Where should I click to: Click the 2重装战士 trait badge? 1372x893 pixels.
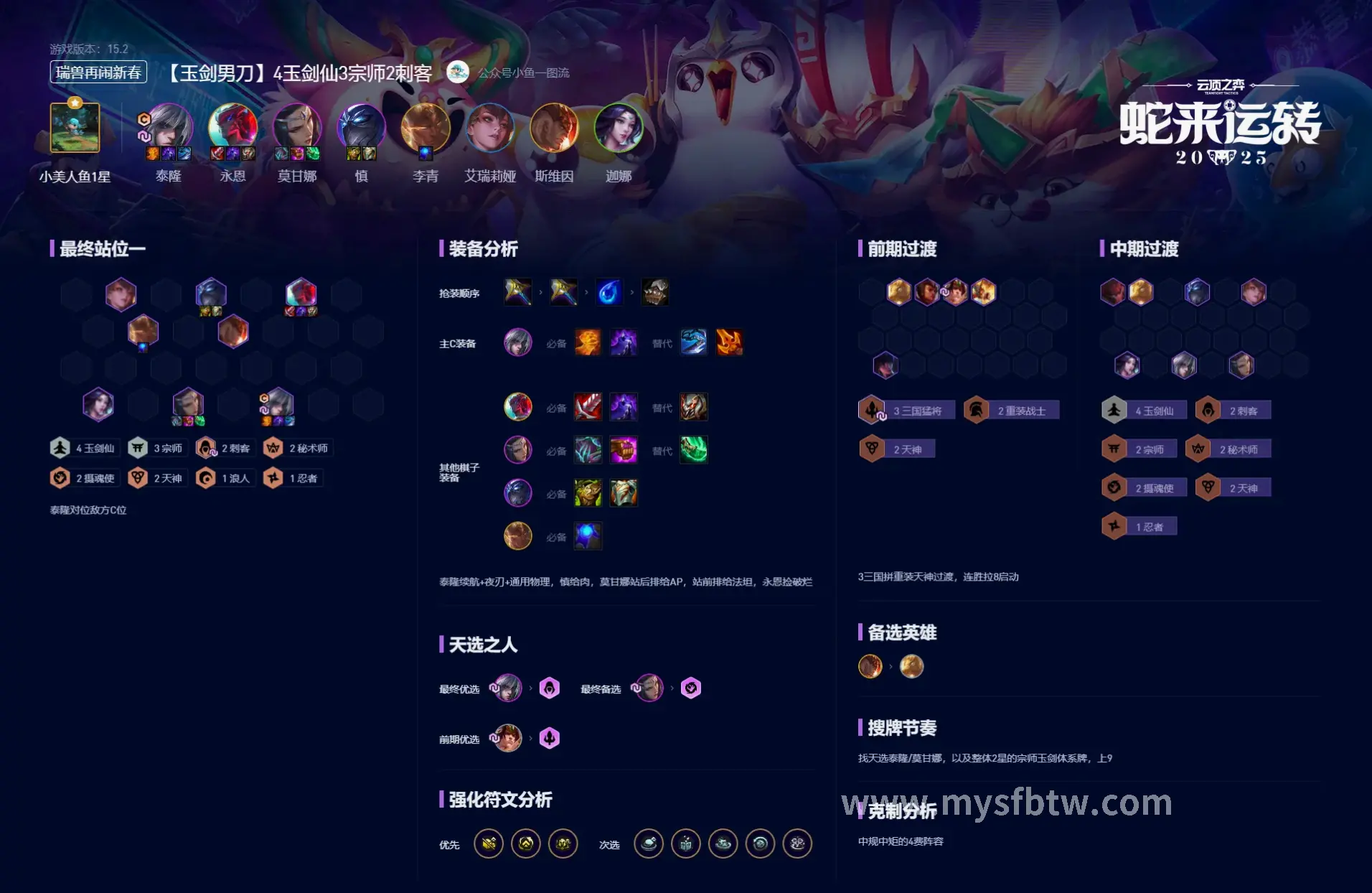[x=1011, y=411]
